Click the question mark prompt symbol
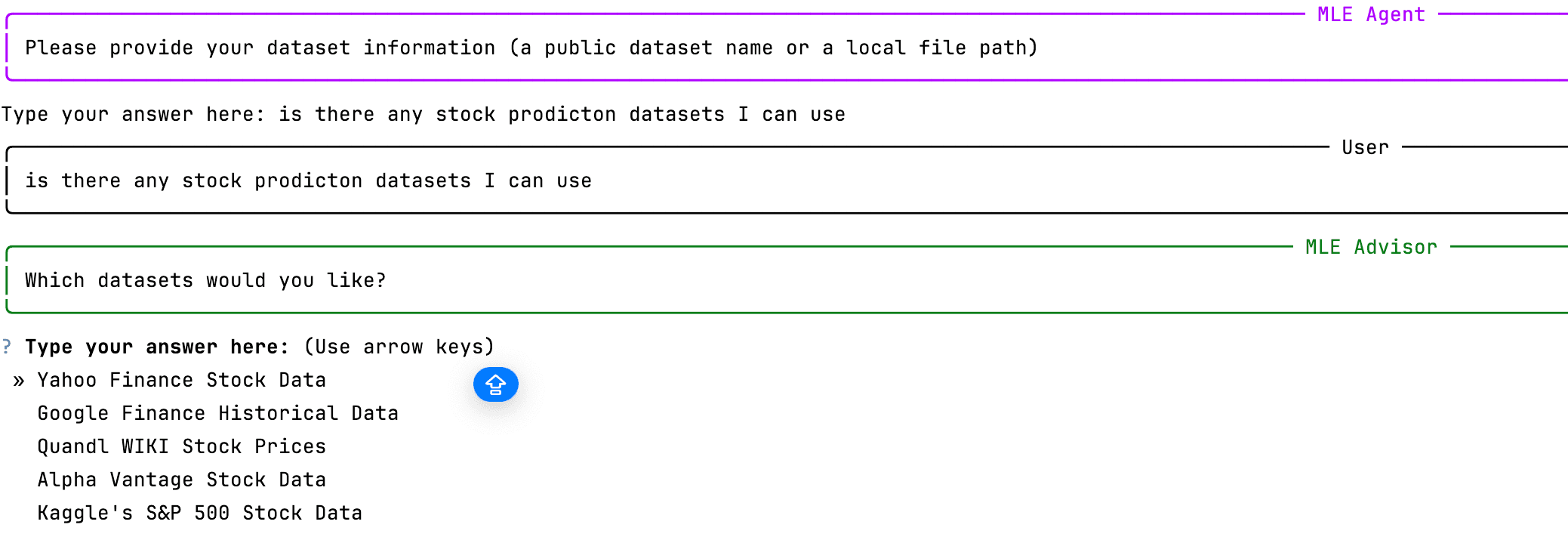Image resolution: width=1568 pixels, height=540 pixels. 7,347
